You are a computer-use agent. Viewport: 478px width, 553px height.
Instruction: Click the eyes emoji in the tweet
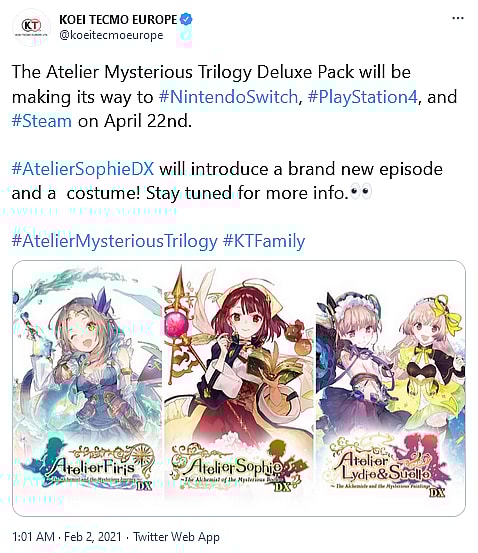pos(361,193)
